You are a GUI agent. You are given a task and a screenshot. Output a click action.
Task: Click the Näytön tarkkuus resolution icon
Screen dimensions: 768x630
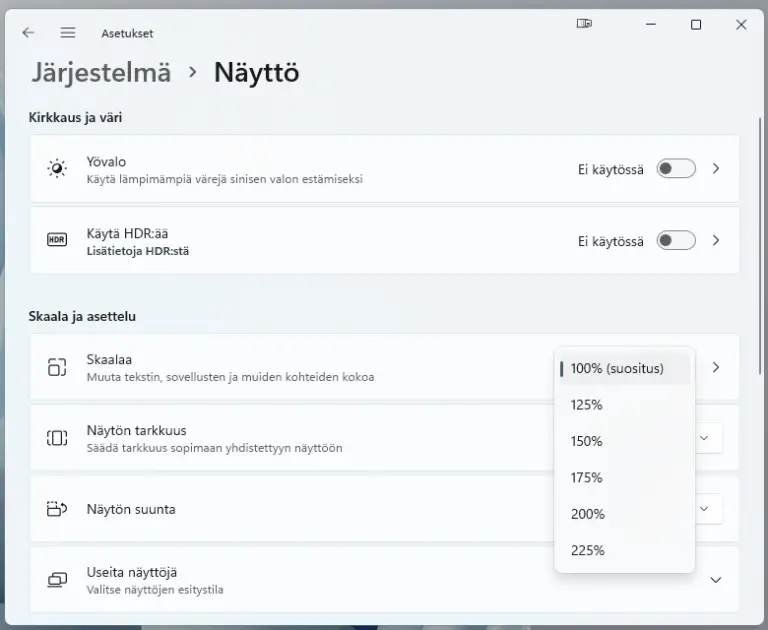pos(57,438)
